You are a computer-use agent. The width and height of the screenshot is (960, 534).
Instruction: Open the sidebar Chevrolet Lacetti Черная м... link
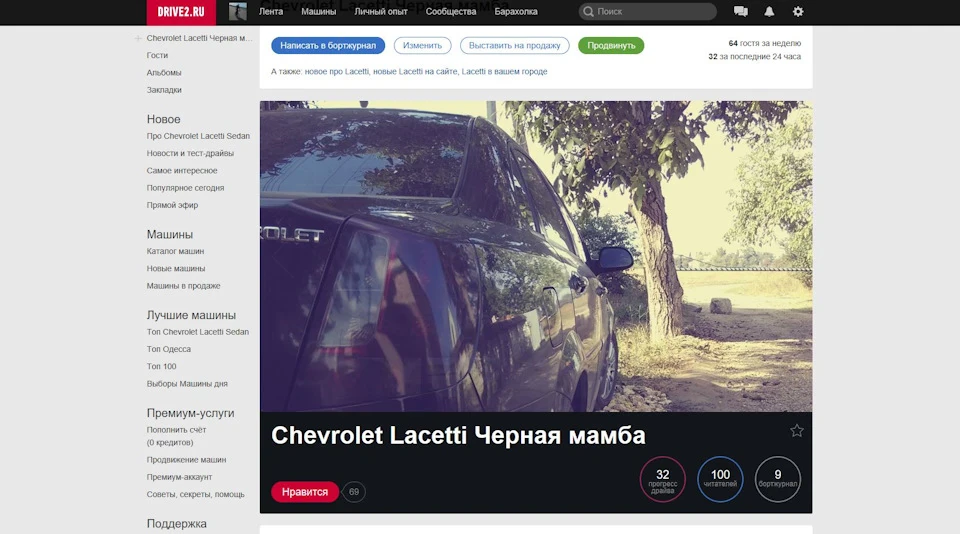click(199, 38)
